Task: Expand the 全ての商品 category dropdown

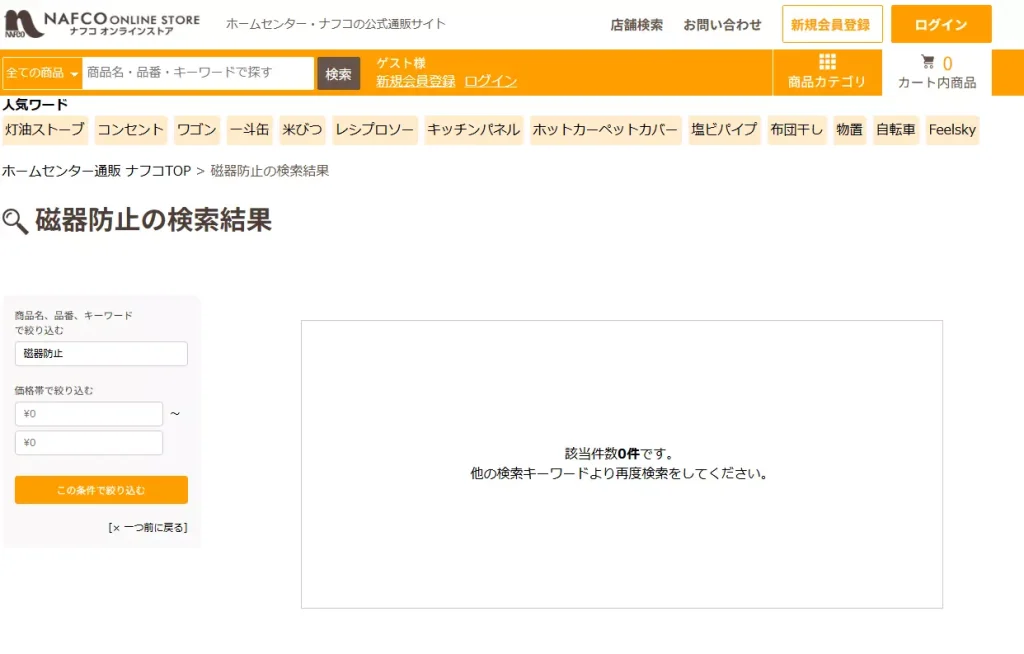Action: pyautogui.click(x=42, y=73)
